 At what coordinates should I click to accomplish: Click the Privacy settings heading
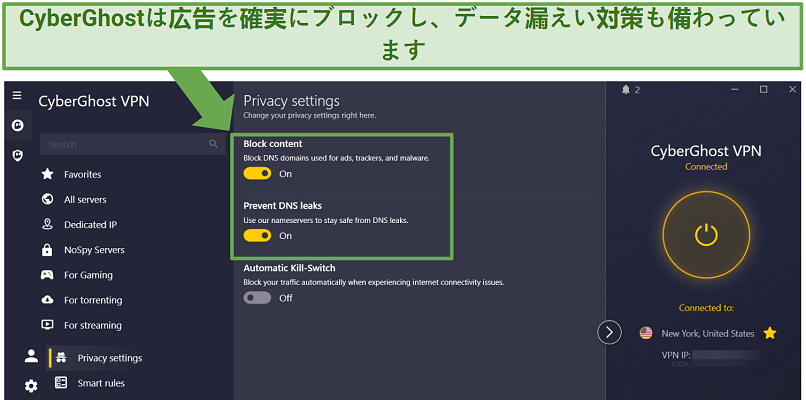pyautogui.click(x=291, y=100)
